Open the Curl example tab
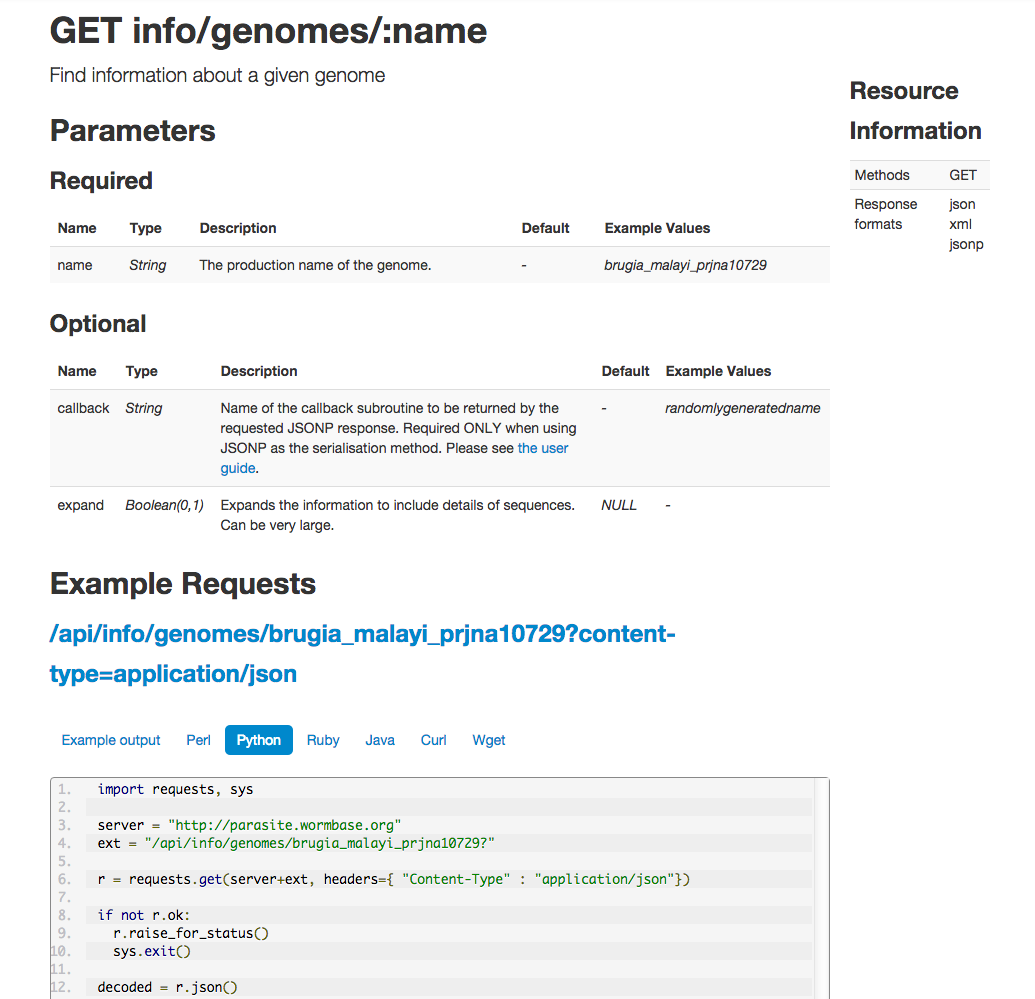1035x999 pixels. coord(433,740)
